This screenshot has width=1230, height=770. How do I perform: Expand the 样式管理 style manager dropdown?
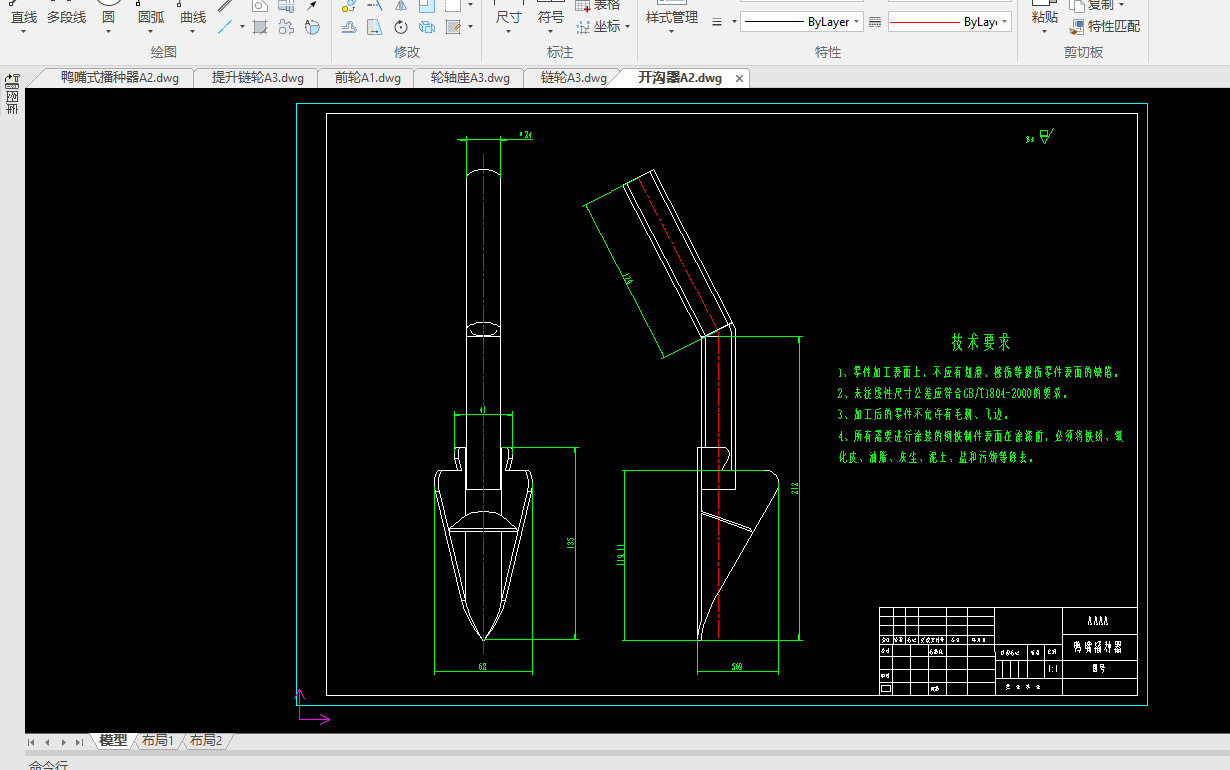tap(671, 31)
